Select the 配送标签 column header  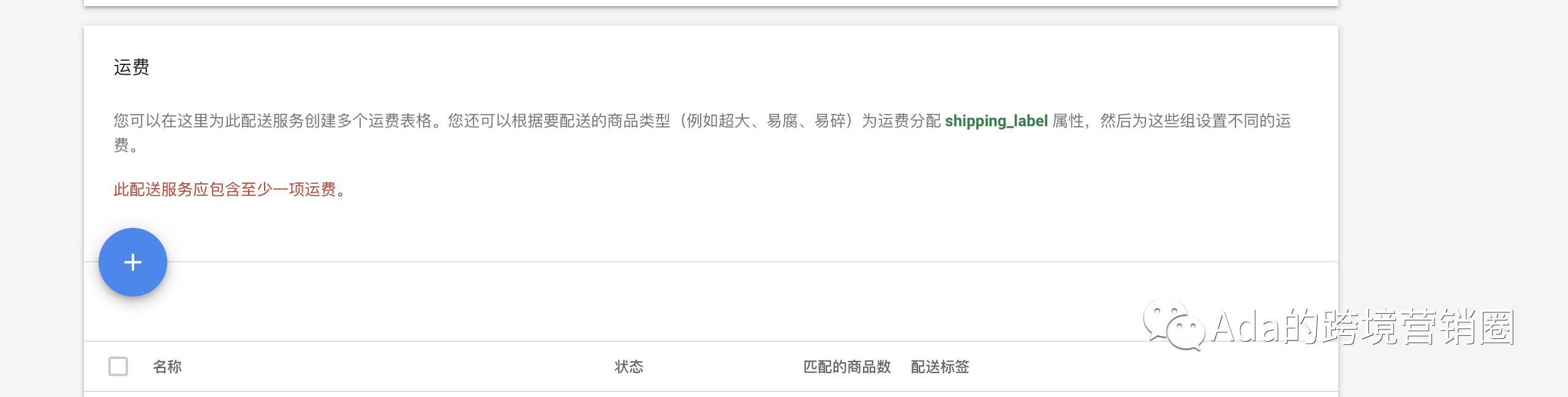pyautogui.click(x=940, y=366)
